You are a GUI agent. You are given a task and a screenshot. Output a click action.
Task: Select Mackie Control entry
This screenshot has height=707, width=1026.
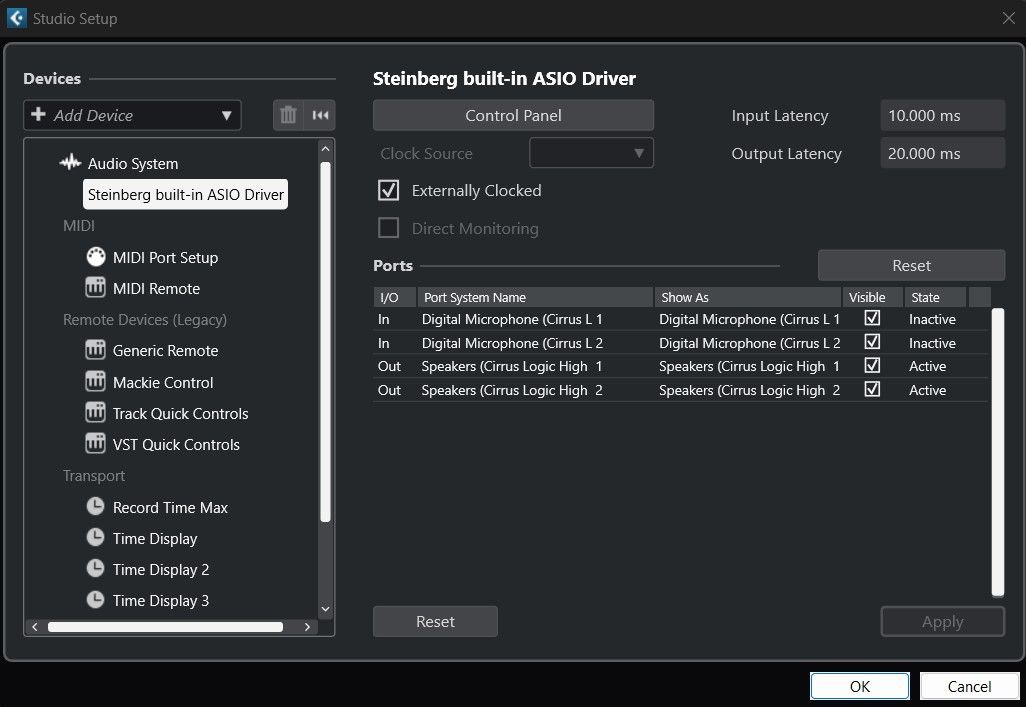163,382
